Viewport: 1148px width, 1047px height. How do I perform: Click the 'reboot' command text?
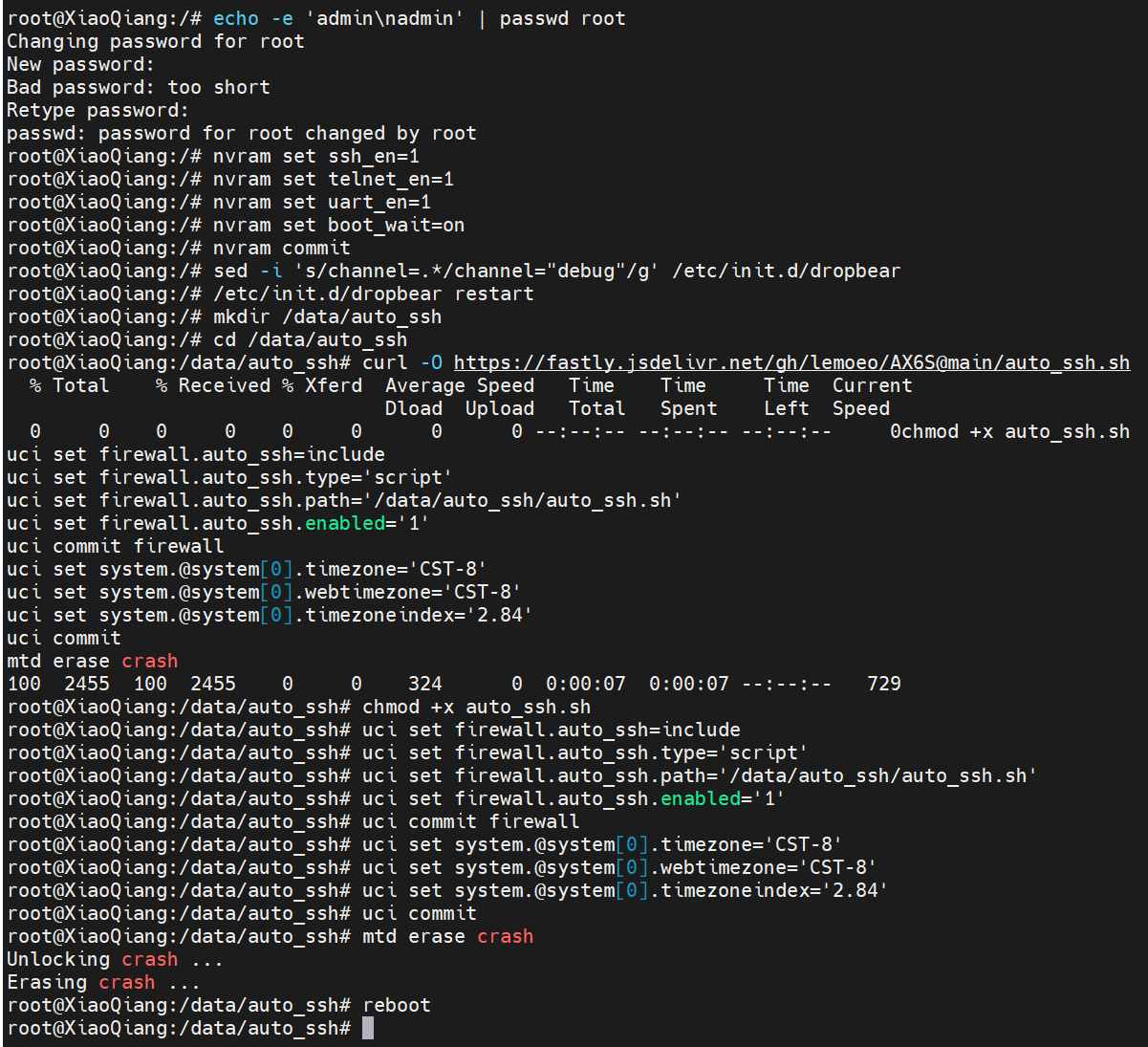(x=397, y=1006)
